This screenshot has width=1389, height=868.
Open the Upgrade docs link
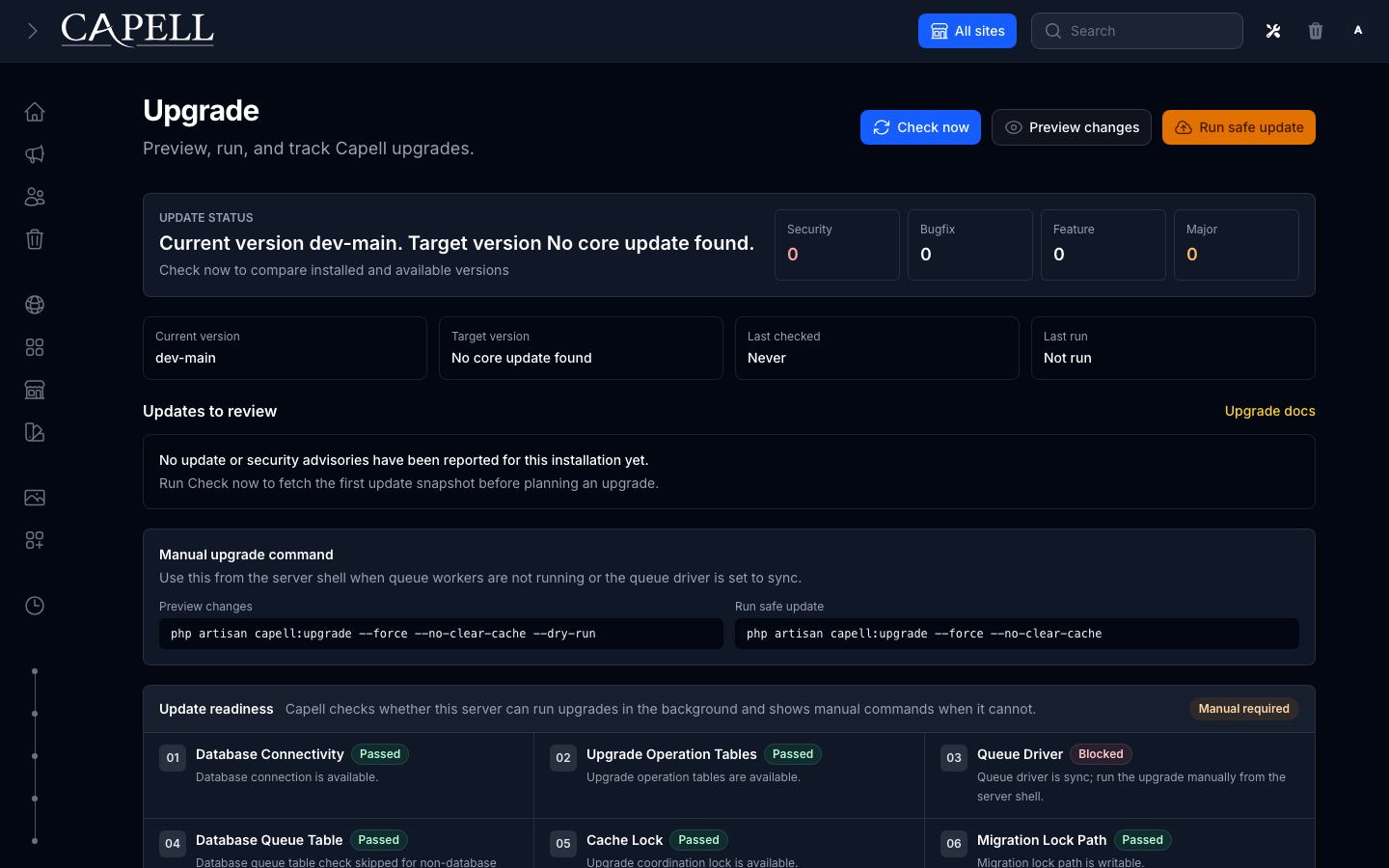click(1269, 411)
